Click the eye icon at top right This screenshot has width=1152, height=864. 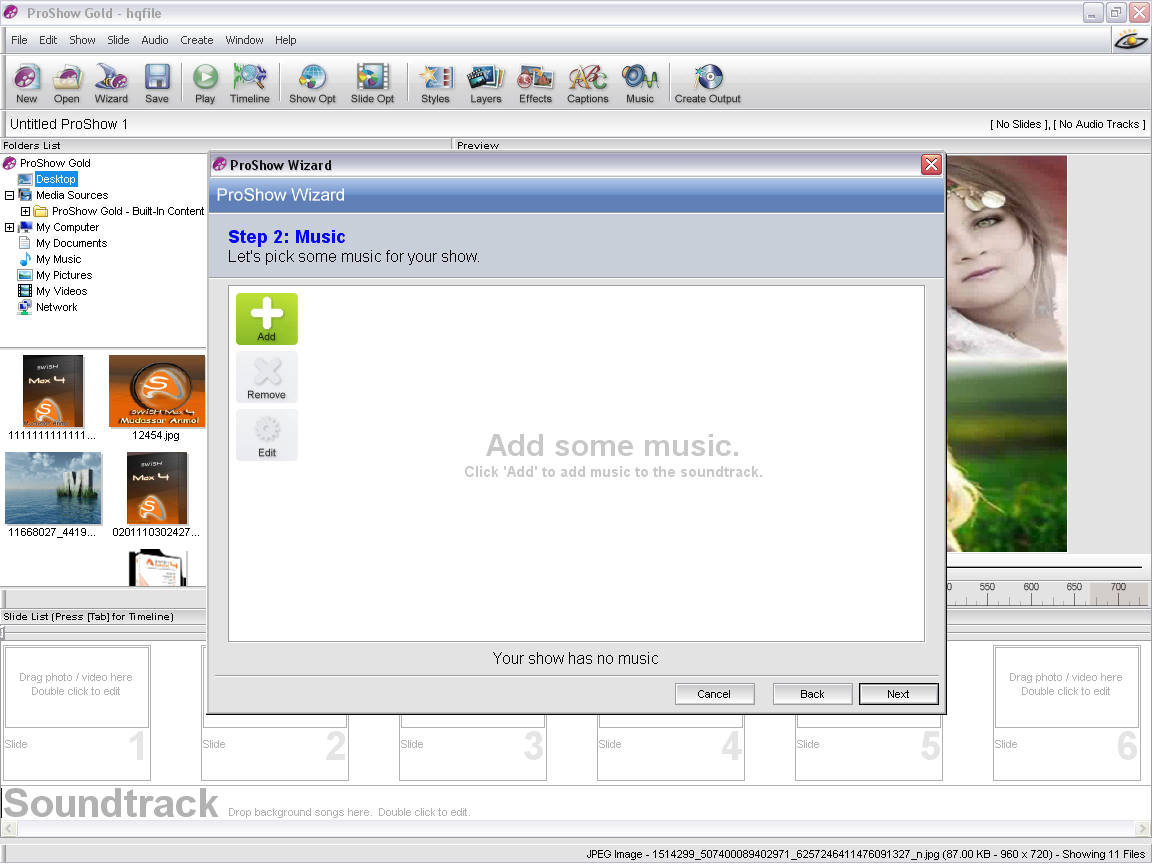pos(1131,40)
